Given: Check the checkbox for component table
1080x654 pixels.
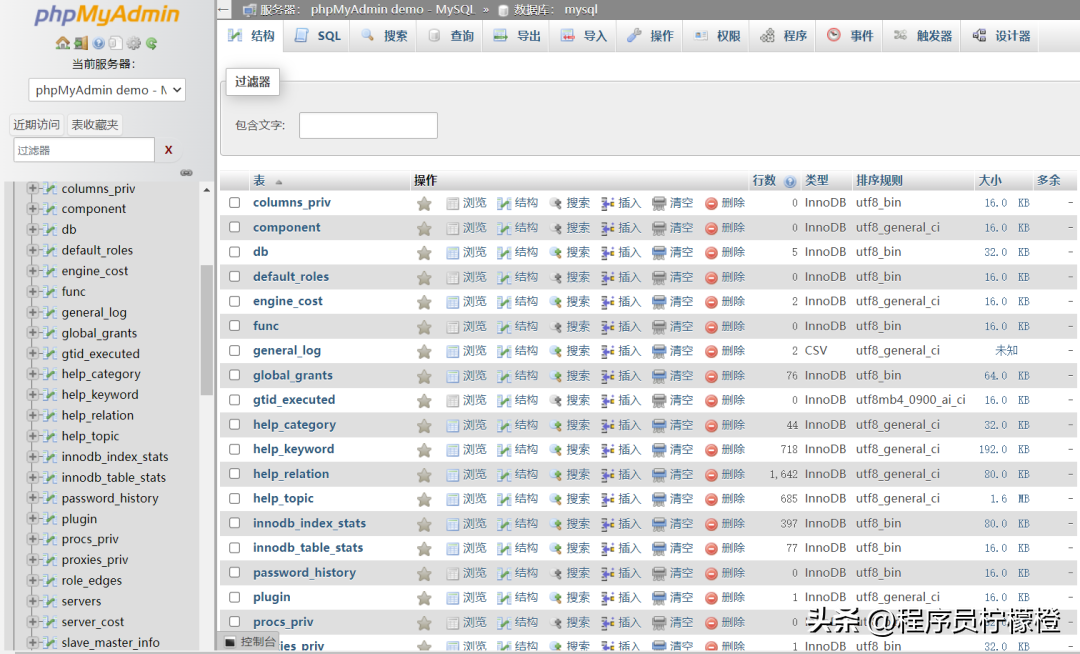Looking at the screenshot, I should [235, 228].
